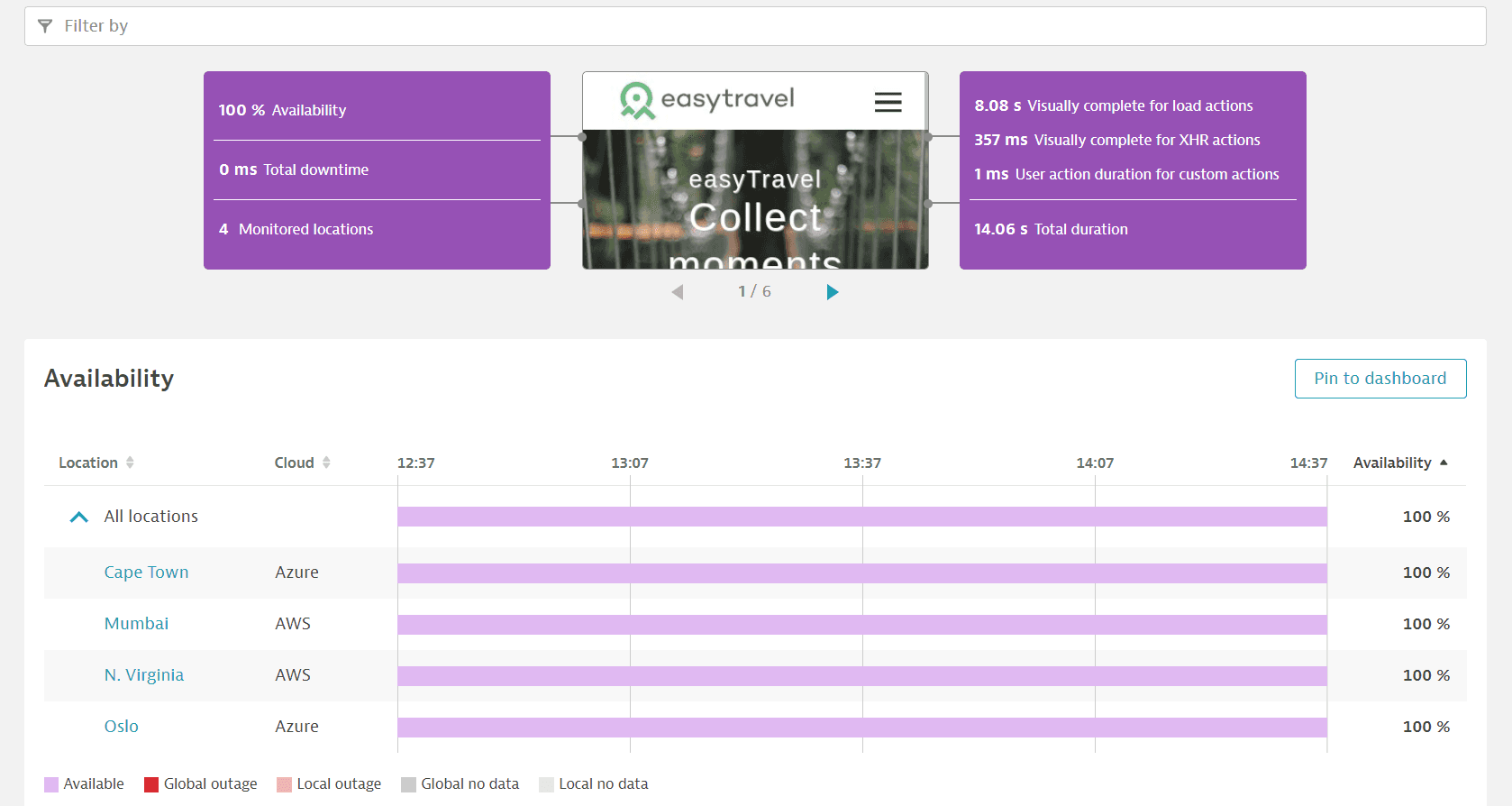Open the Cape Town location link
This screenshot has width=1512, height=806.
pyautogui.click(x=146, y=572)
